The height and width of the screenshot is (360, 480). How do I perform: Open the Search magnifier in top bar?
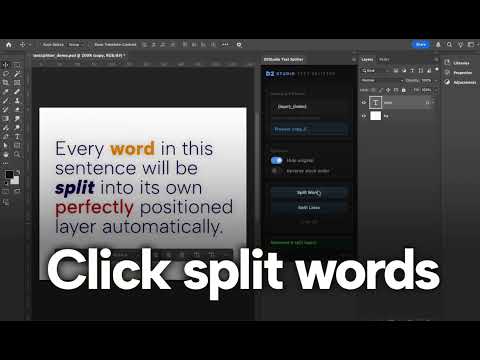point(449,44)
